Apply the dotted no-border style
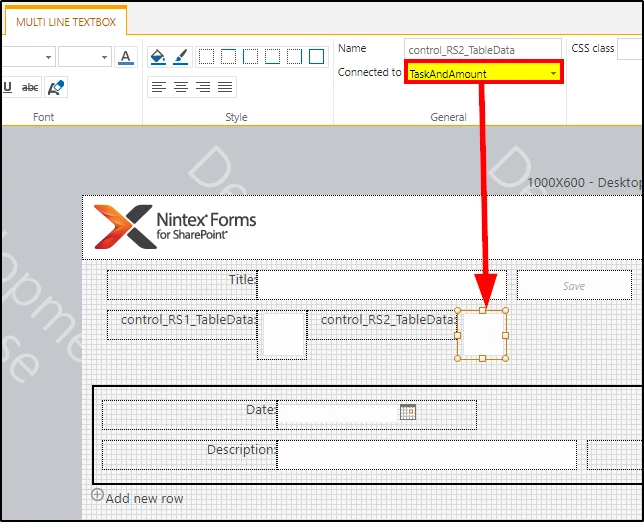 [207, 57]
